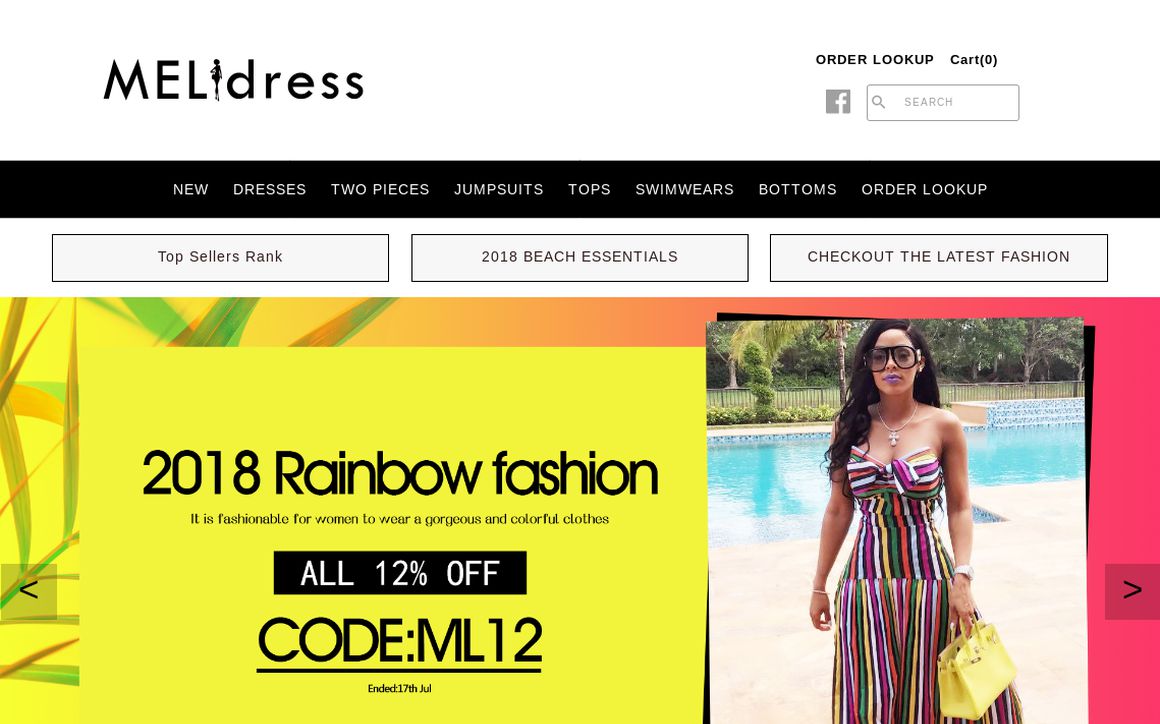Go to next slide arrow
The height and width of the screenshot is (724, 1160).
click(x=1132, y=591)
